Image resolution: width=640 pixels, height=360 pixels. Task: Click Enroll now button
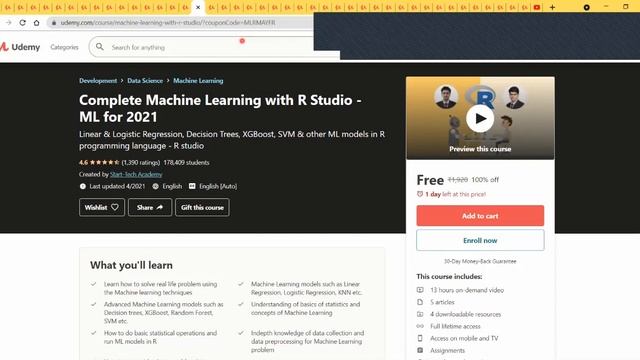[x=480, y=240]
